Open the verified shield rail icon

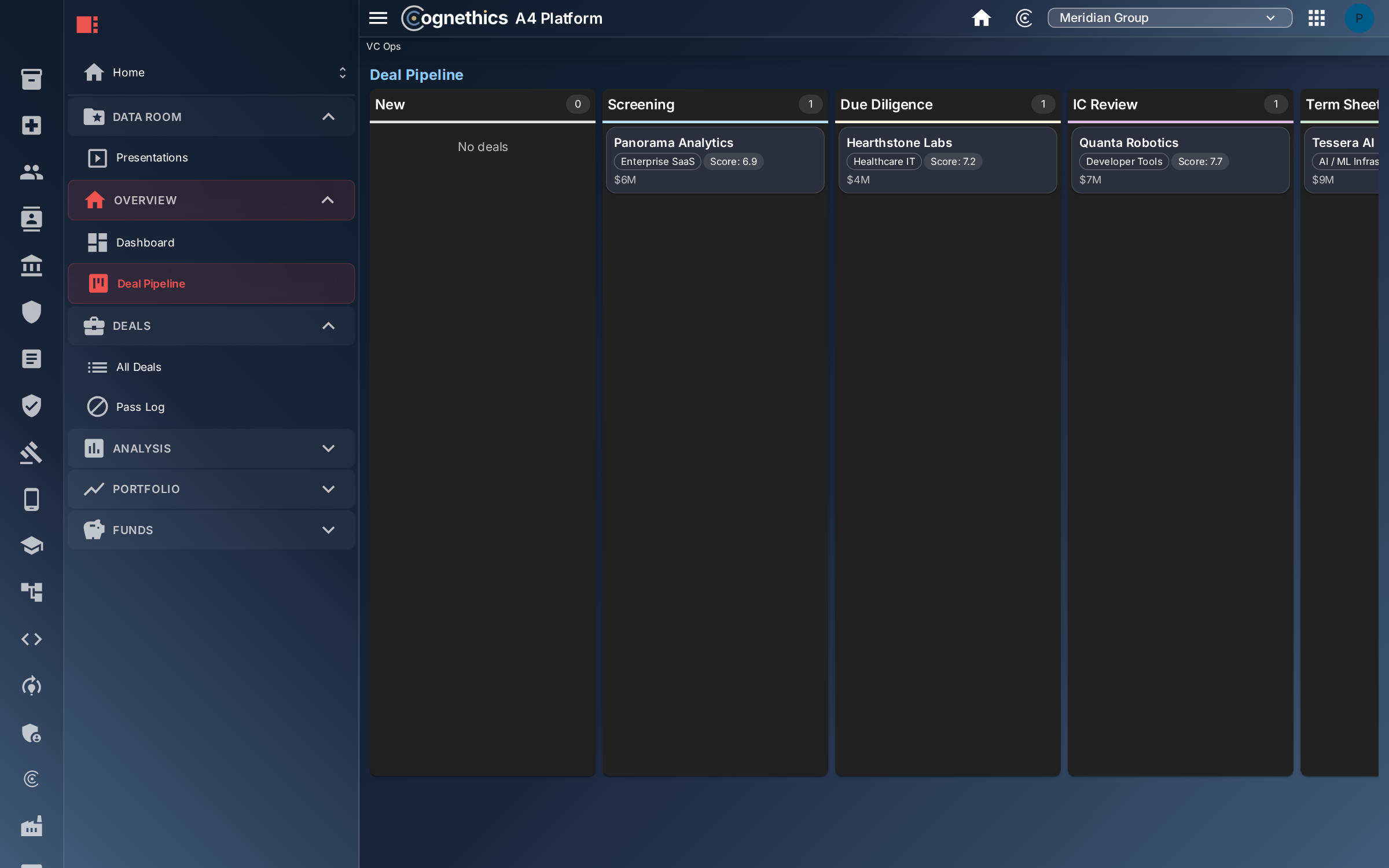coord(31,406)
